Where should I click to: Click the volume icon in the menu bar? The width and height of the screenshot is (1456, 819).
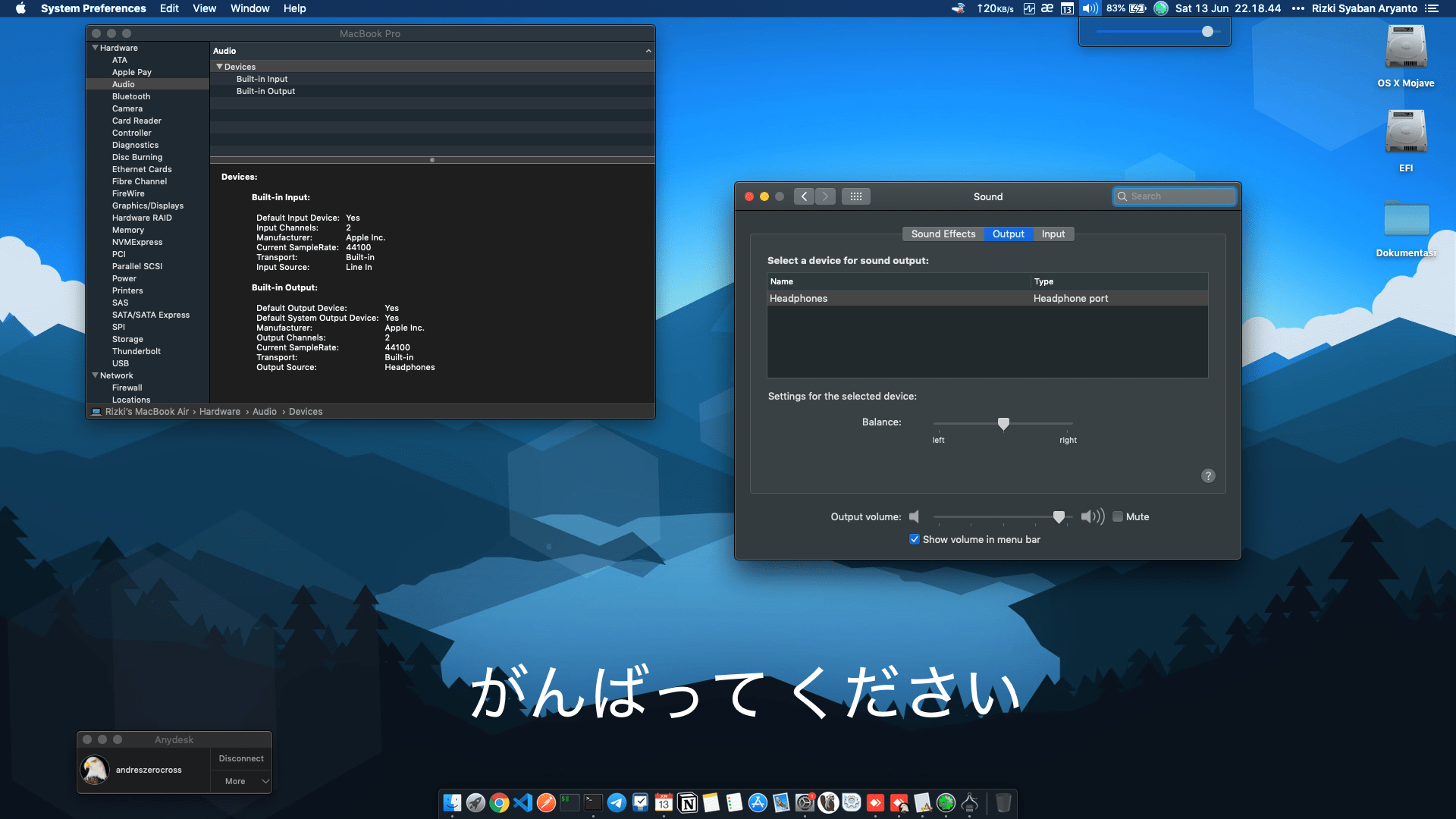click(1090, 8)
